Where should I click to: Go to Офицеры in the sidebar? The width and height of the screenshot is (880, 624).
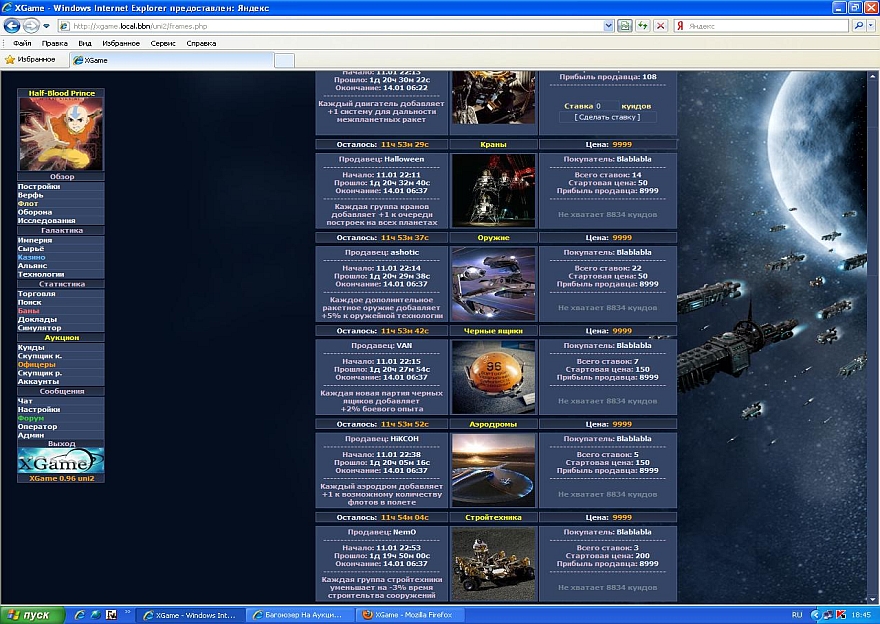(x=36, y=364)
